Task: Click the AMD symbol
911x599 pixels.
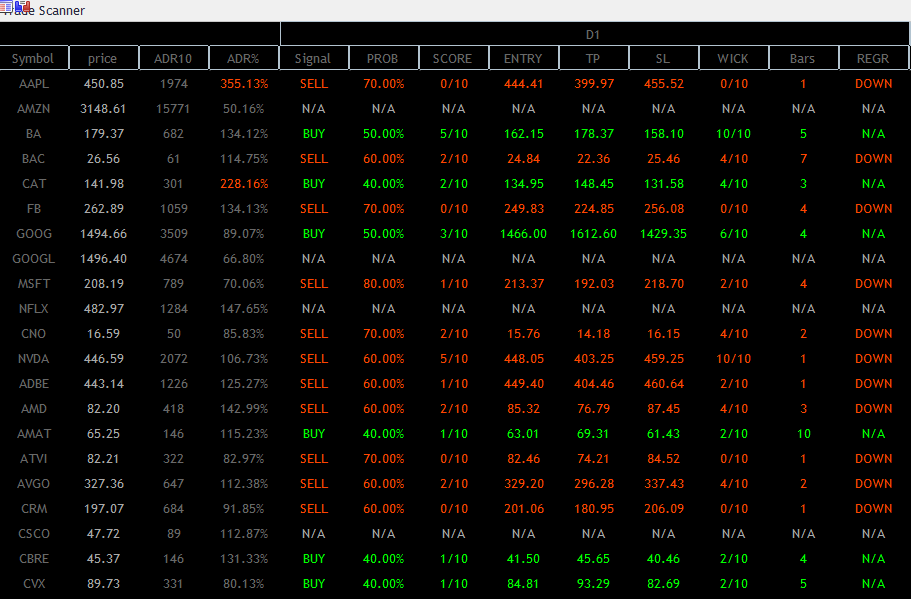Action: pos(34,408)
